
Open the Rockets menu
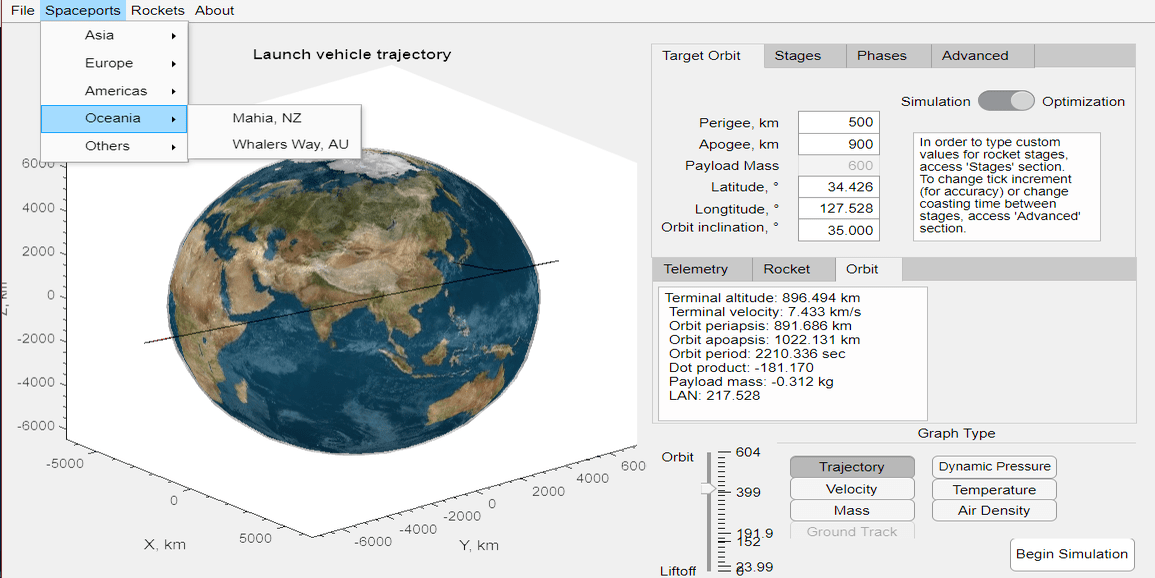(157, 10)
